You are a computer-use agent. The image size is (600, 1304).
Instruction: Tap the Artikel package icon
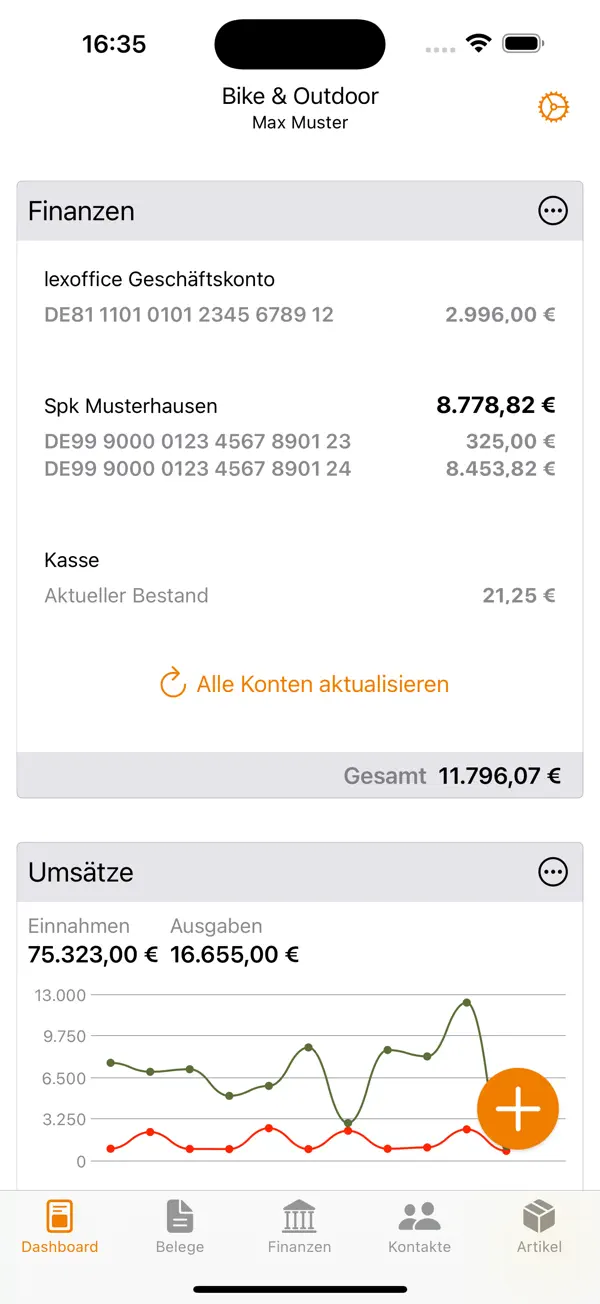point(539,1215)
